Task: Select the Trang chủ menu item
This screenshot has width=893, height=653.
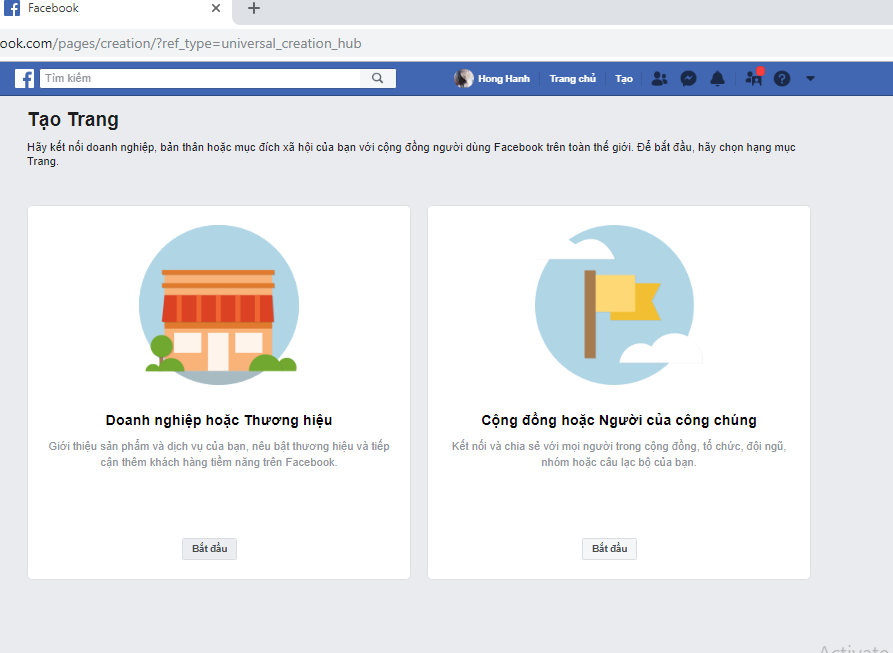Action: tap(572, 78)
